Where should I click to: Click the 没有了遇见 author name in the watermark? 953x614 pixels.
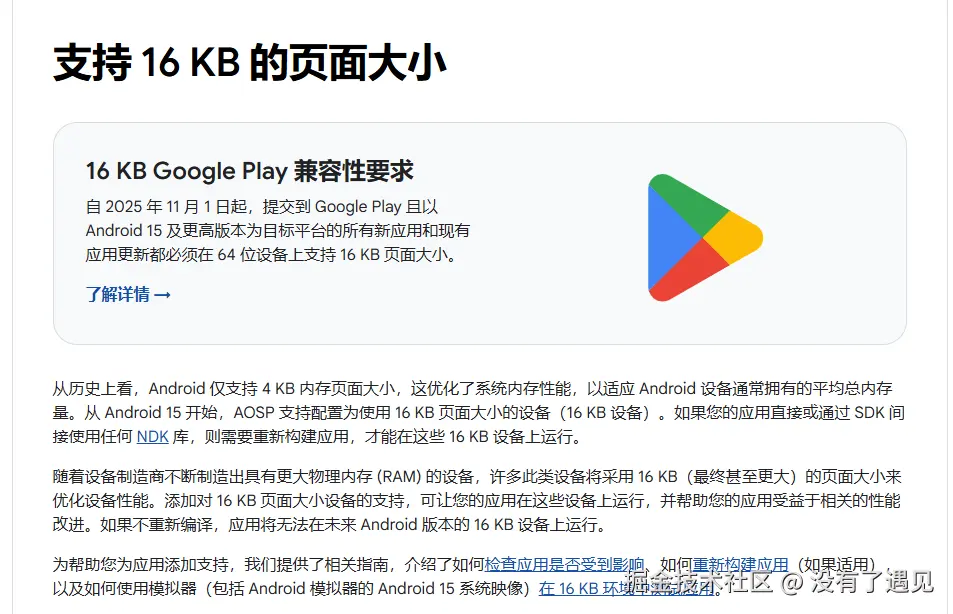872,582
